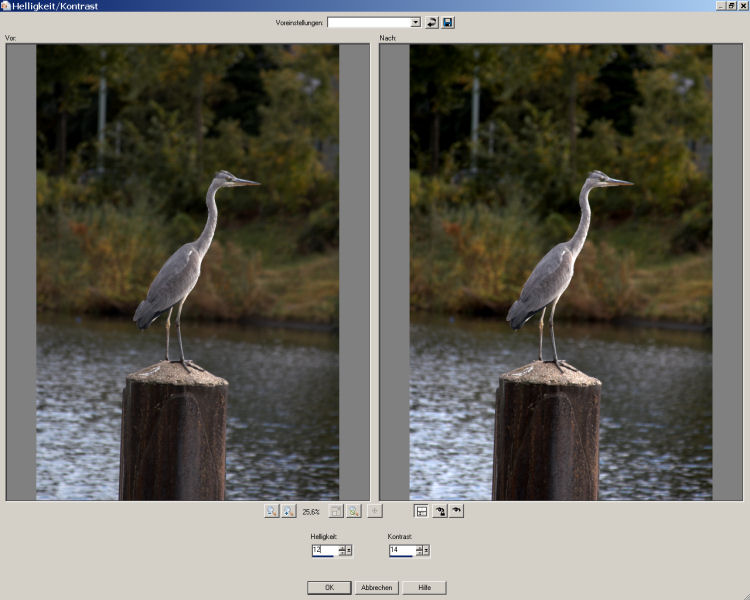
Task: Open help with the Hilfe button
Action: coord(424,588)
